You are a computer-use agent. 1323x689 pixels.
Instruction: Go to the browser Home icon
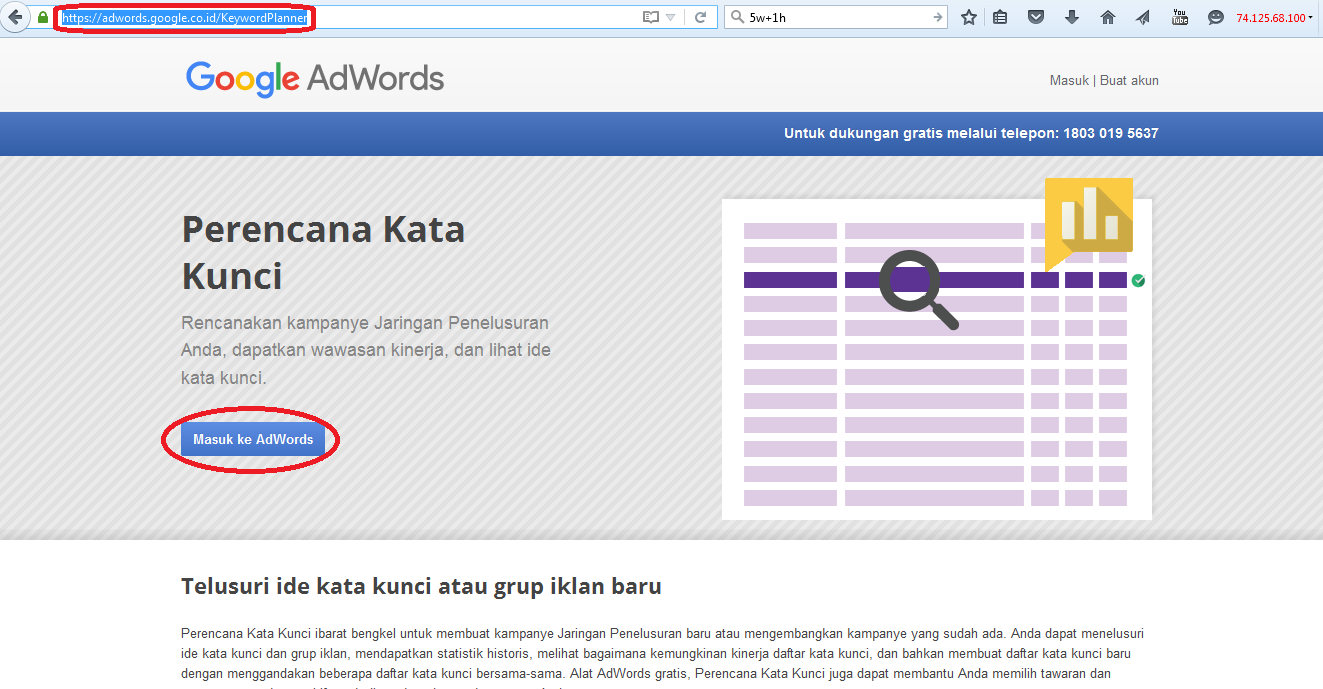tap(1108, 17)
